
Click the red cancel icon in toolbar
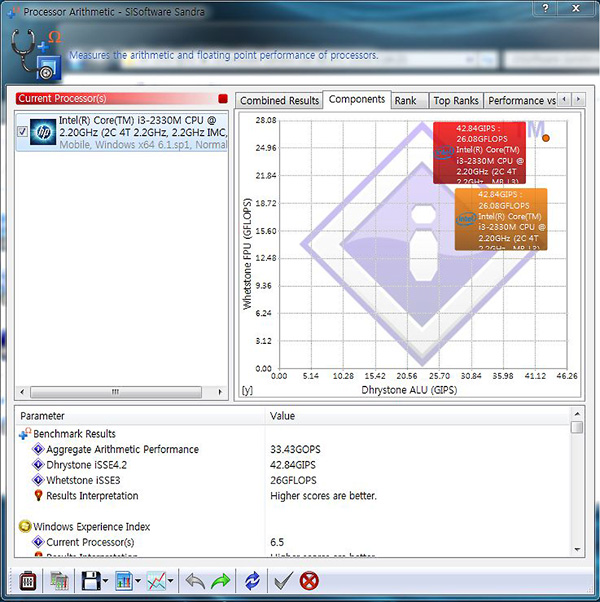click(309, 581)
